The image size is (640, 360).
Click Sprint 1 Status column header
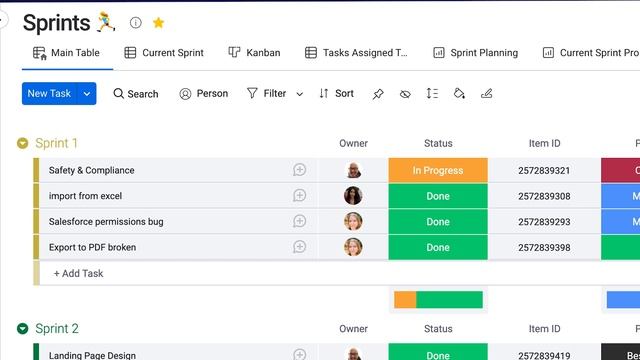point(438,143)
